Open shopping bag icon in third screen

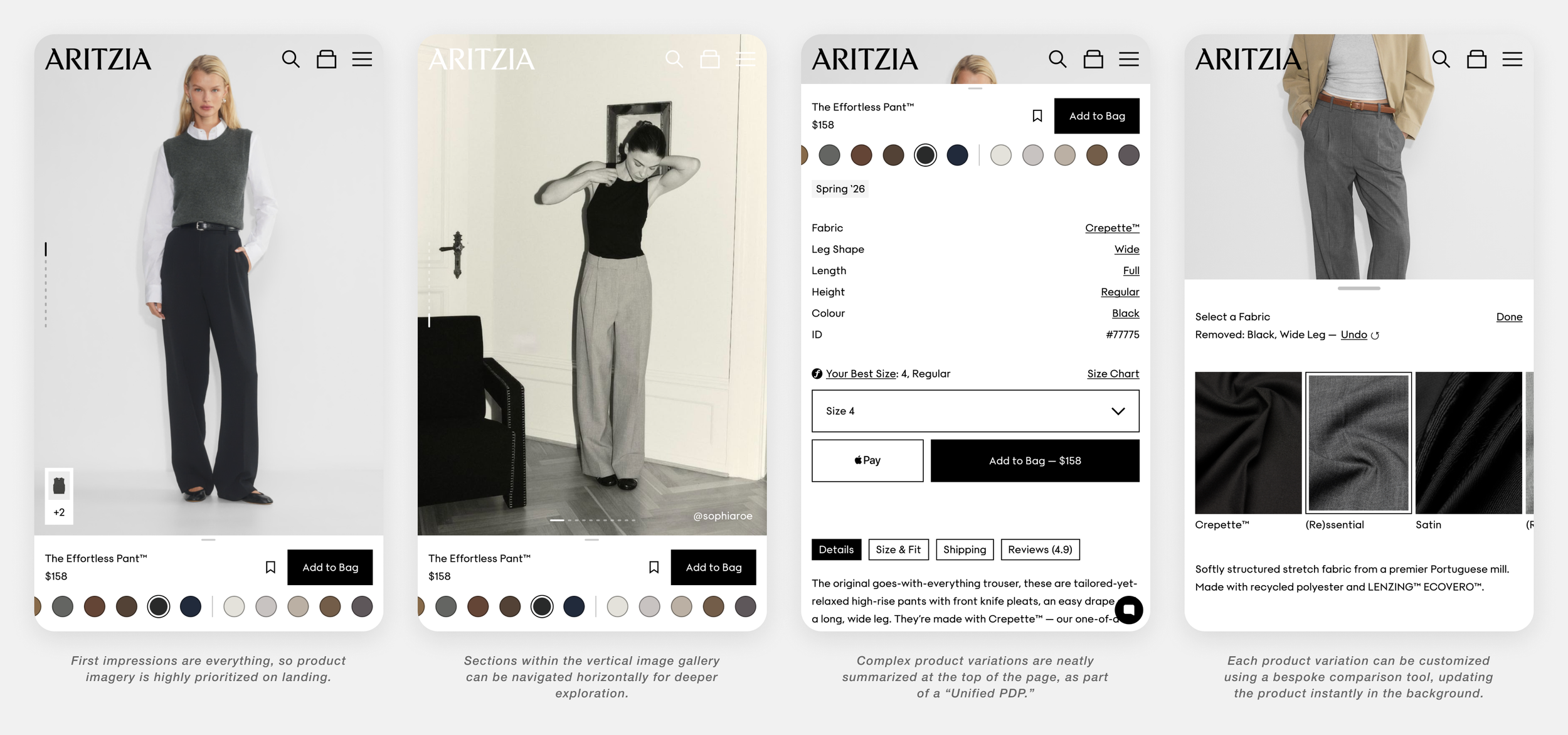click(x=1093, y=59)
